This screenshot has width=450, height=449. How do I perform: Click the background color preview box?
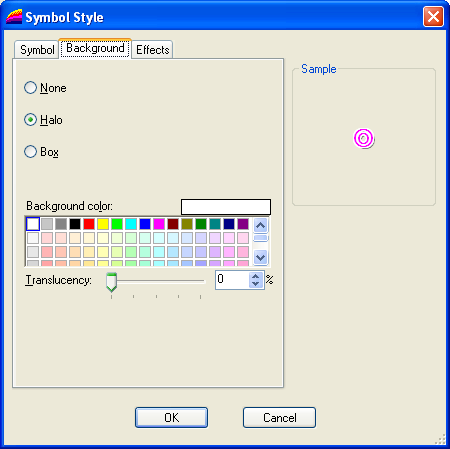click(226, 207)
